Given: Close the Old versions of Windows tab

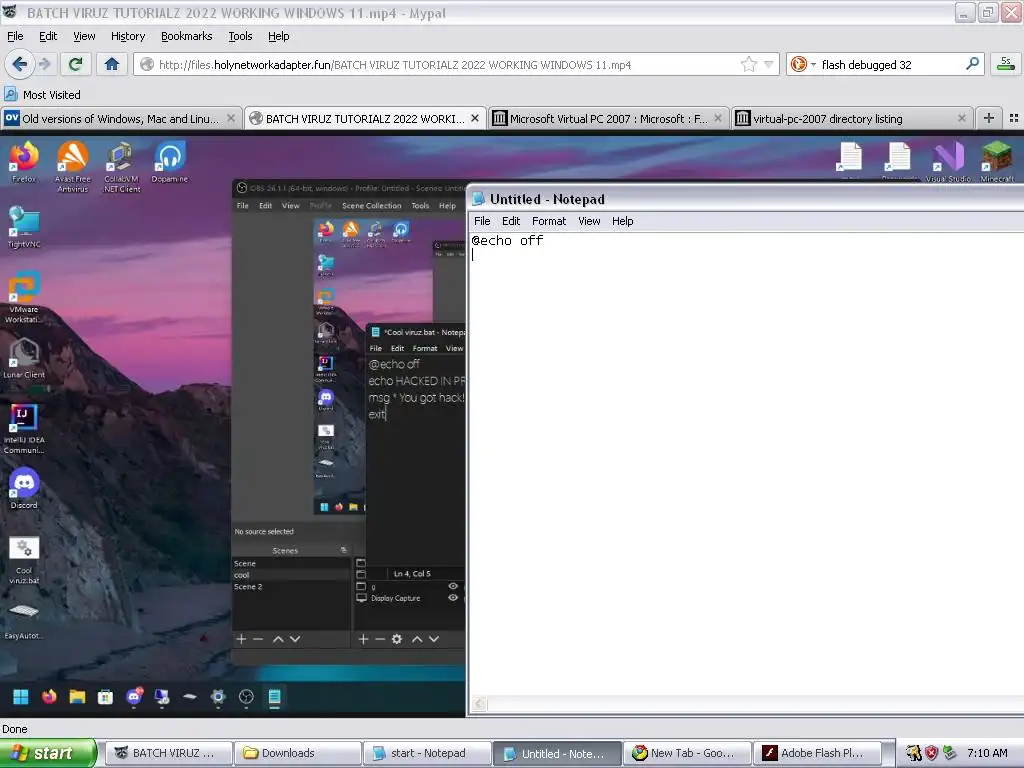Looking at the screenshot, I should coord(231,118).
